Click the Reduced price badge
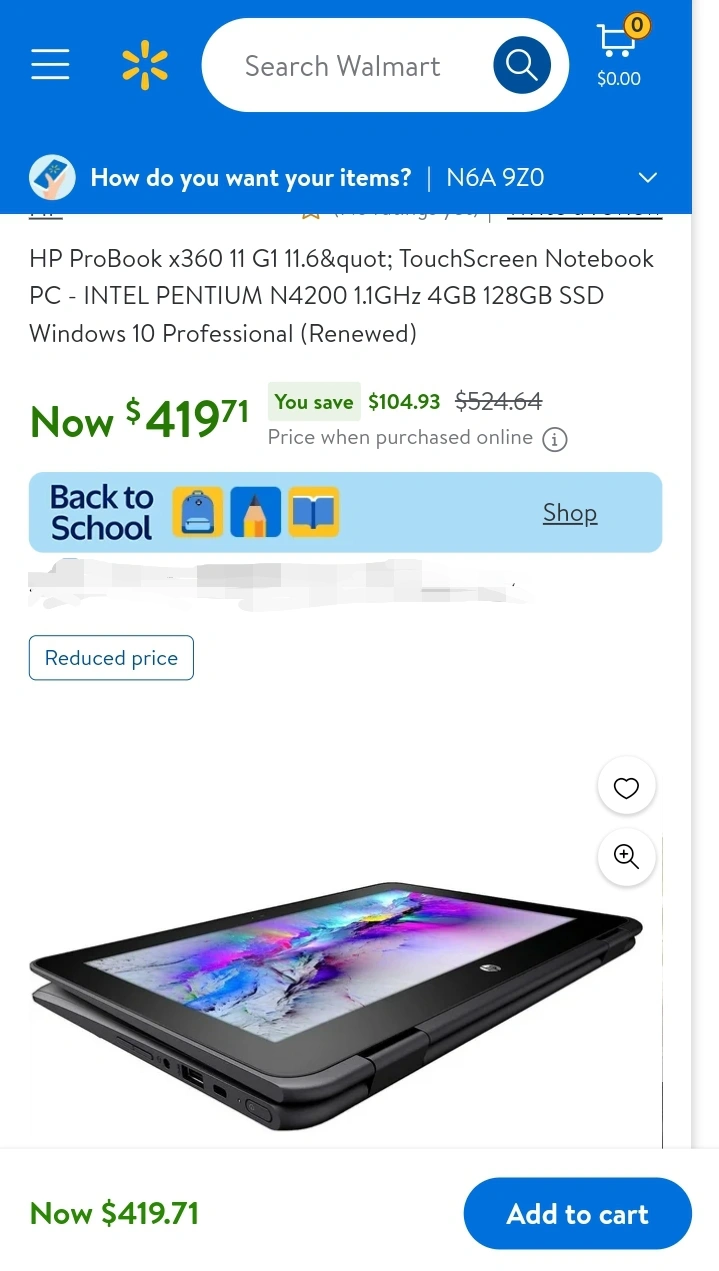Image resolution: width=719 pixels, height=1271 pixels. point(111,658)
